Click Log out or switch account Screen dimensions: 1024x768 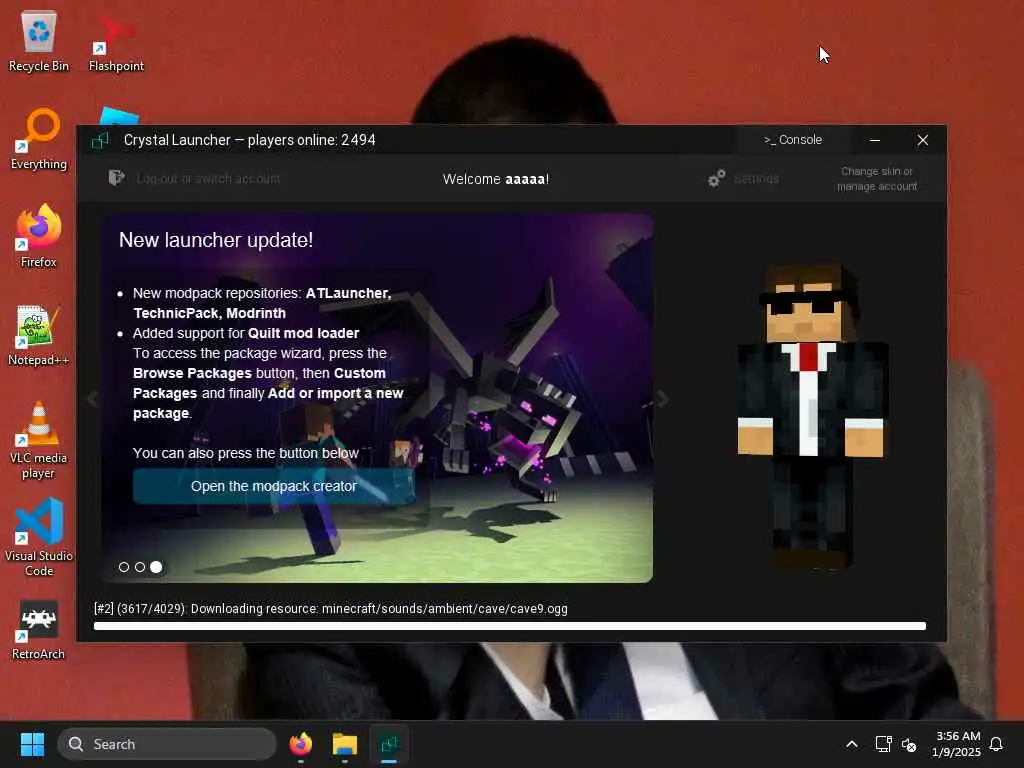[208, 178]
